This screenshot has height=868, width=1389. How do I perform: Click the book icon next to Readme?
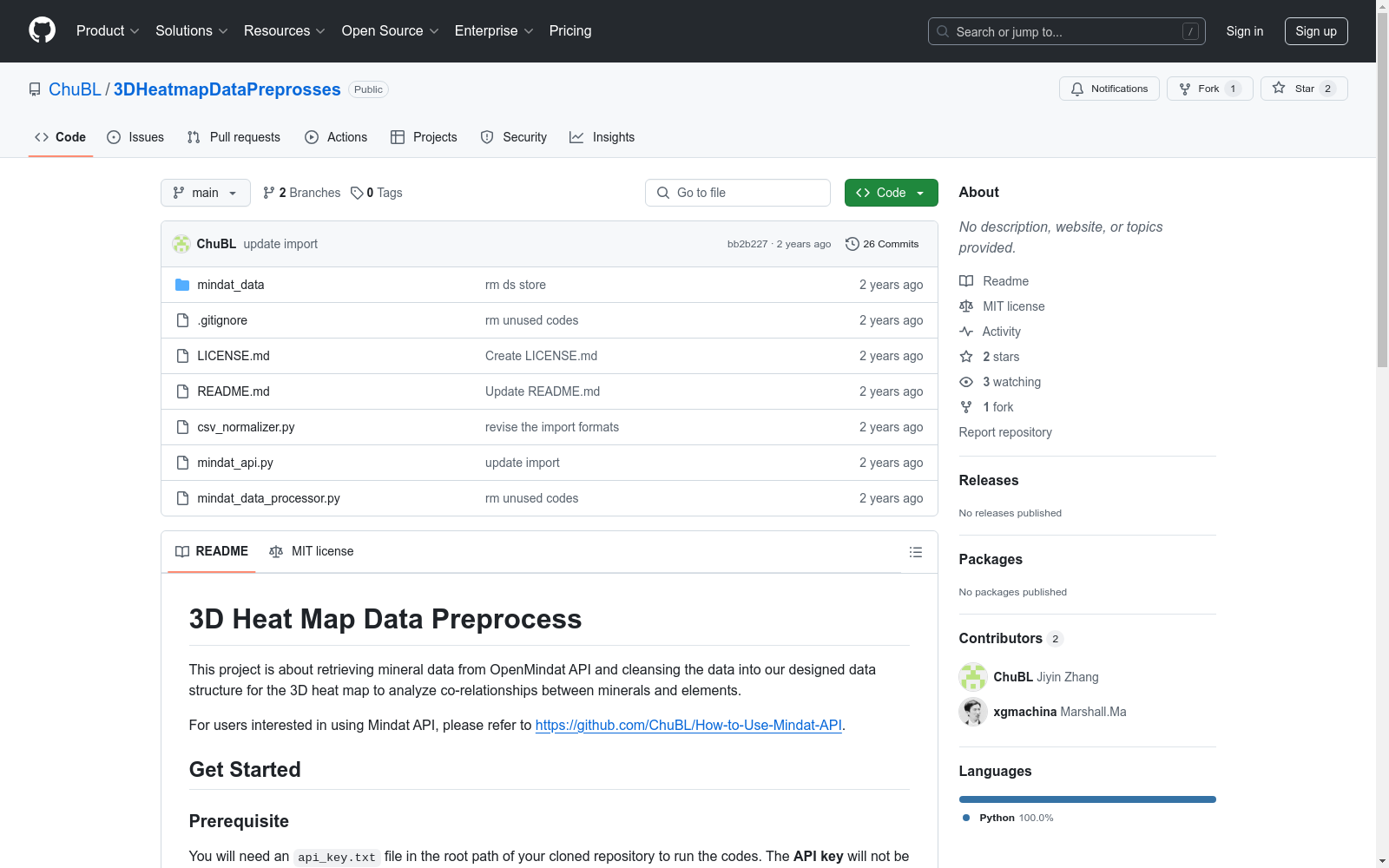click(966, 281)
